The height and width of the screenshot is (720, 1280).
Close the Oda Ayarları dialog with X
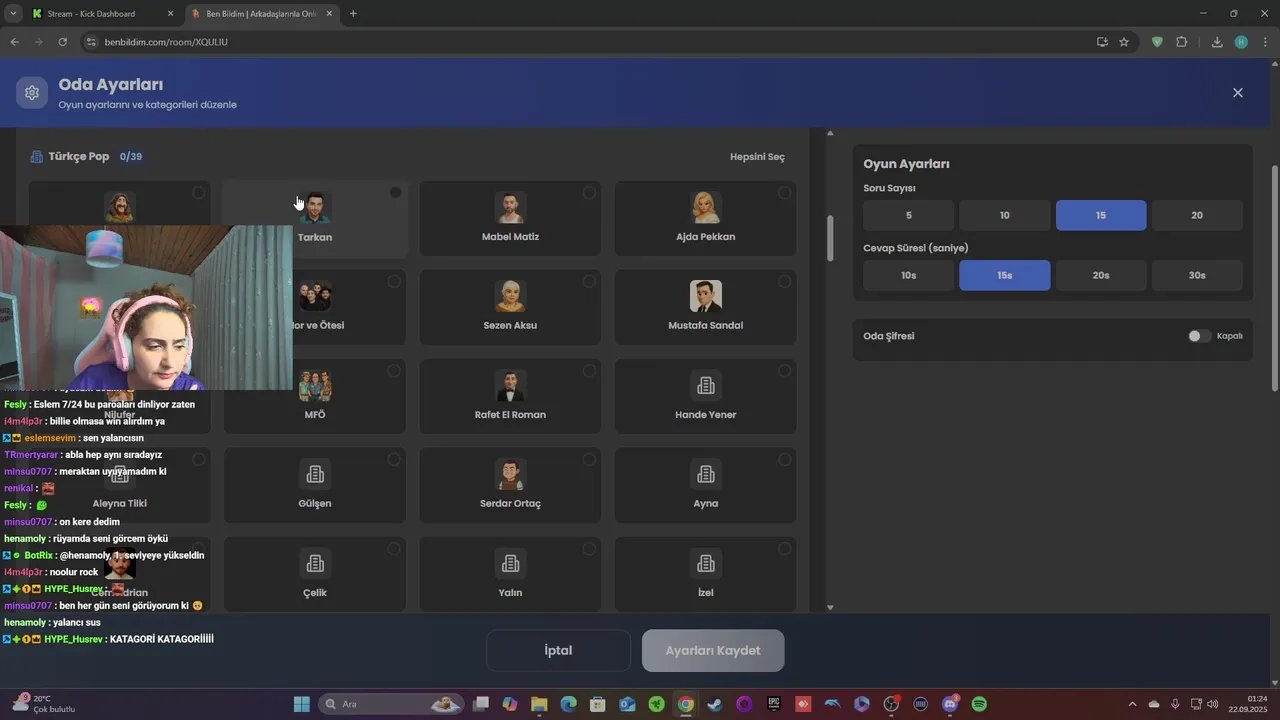[1238, 93]
